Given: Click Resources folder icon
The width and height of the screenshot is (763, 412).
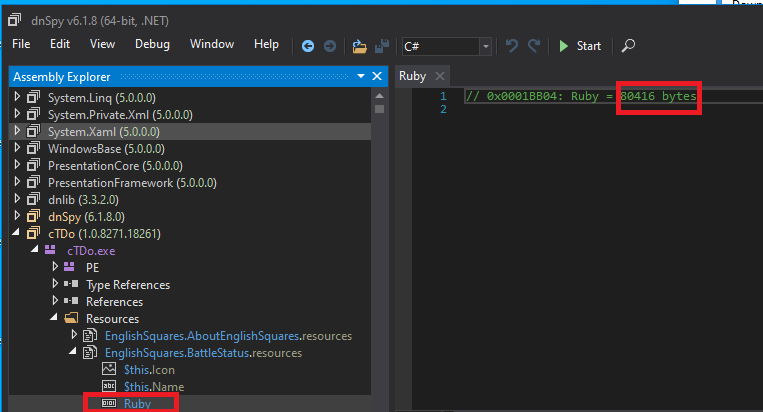Looking at the screenshot, I should tap(71, 318).
